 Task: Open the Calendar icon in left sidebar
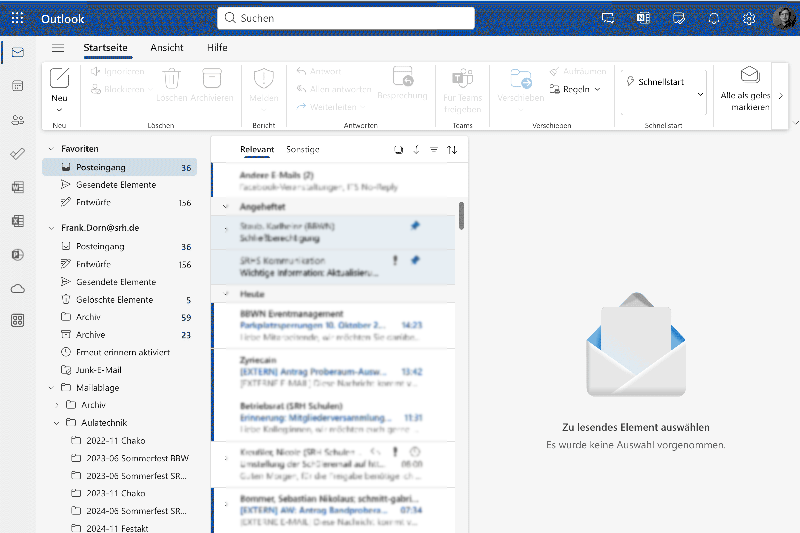coord(18,86)
